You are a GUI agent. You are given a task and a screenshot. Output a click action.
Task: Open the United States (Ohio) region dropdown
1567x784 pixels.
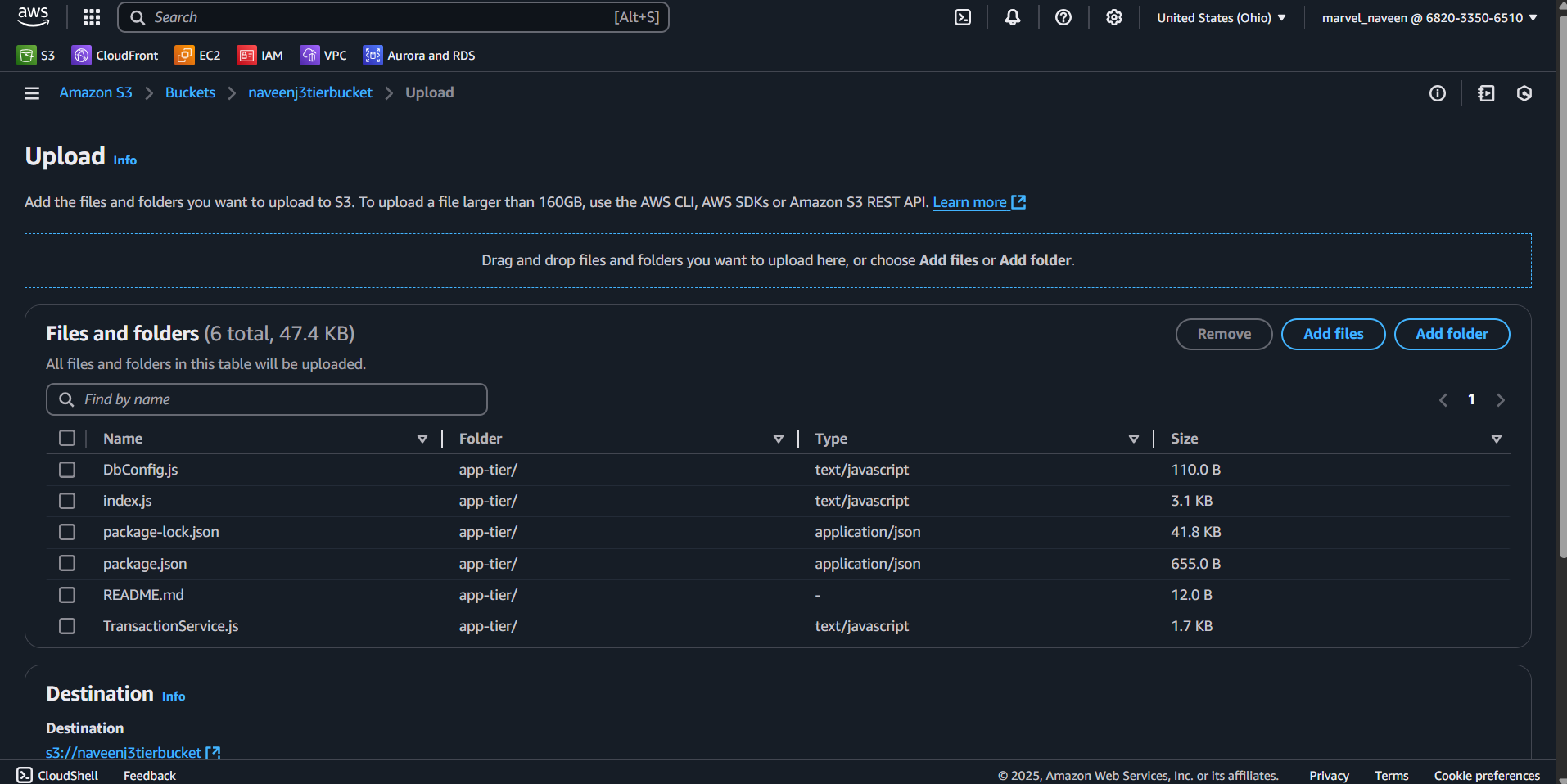point(1222,17)
